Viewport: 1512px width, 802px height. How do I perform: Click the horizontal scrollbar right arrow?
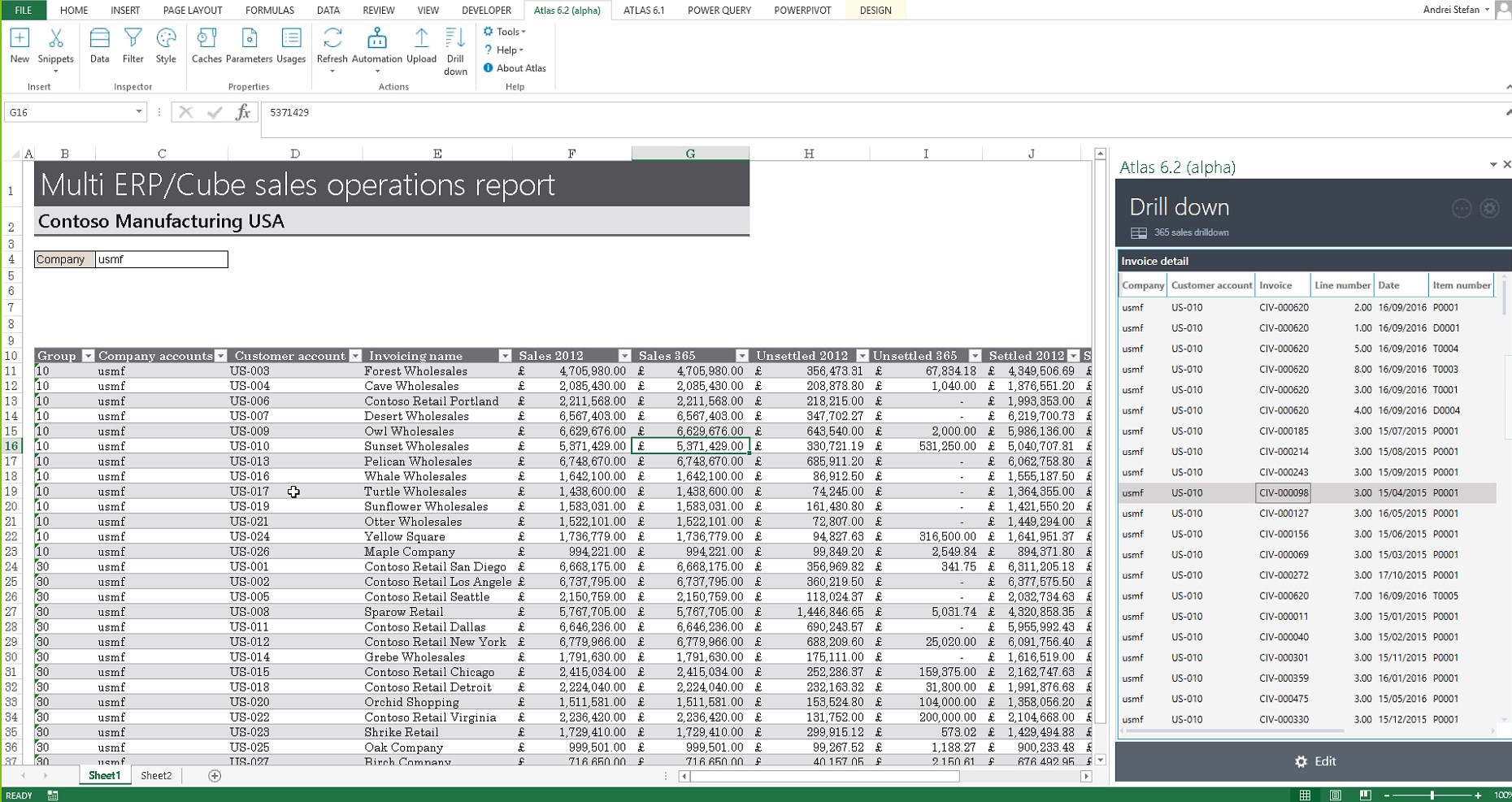(x=1085, y=777)
